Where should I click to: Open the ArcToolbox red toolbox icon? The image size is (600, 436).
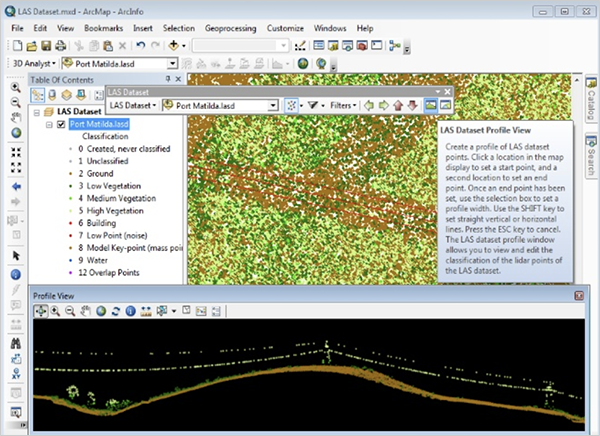[362, 46]
